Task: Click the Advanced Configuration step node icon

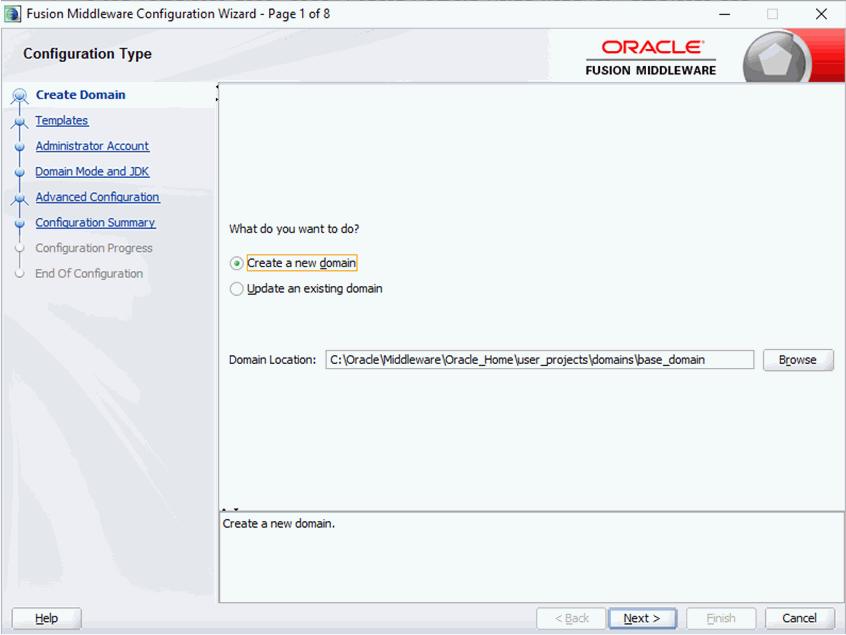Action: [x=19, y=198]
